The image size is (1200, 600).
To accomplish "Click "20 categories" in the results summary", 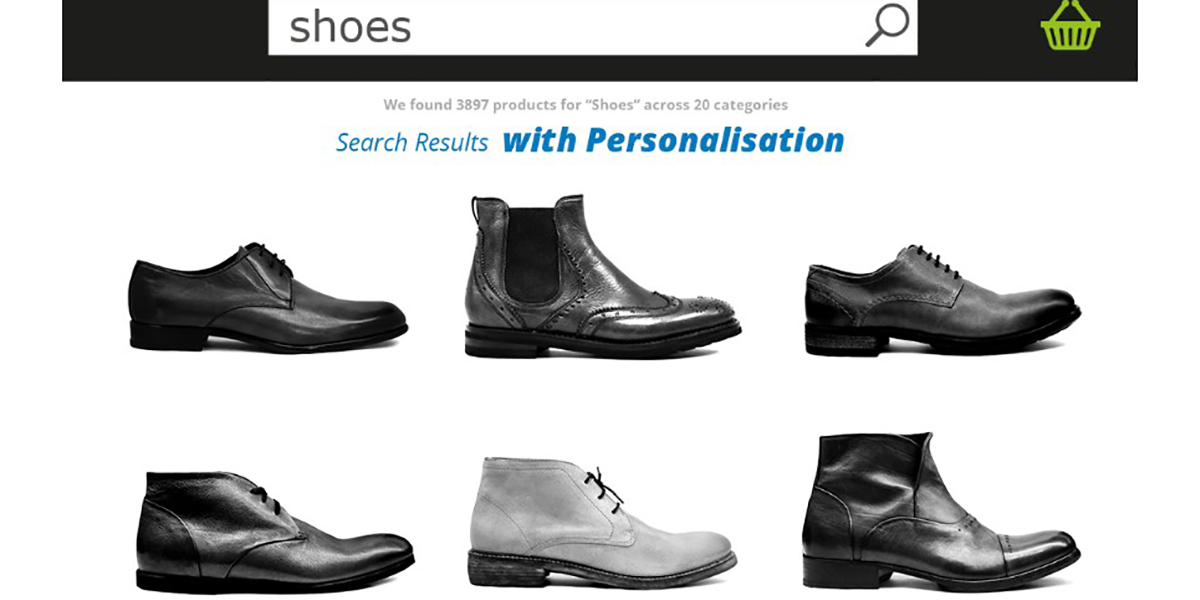I will (741, 104).
